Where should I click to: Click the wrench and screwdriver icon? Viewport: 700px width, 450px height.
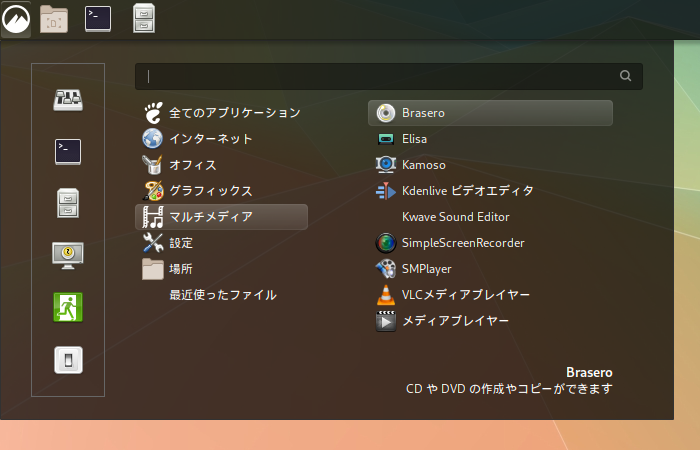[x=153, y=243]
